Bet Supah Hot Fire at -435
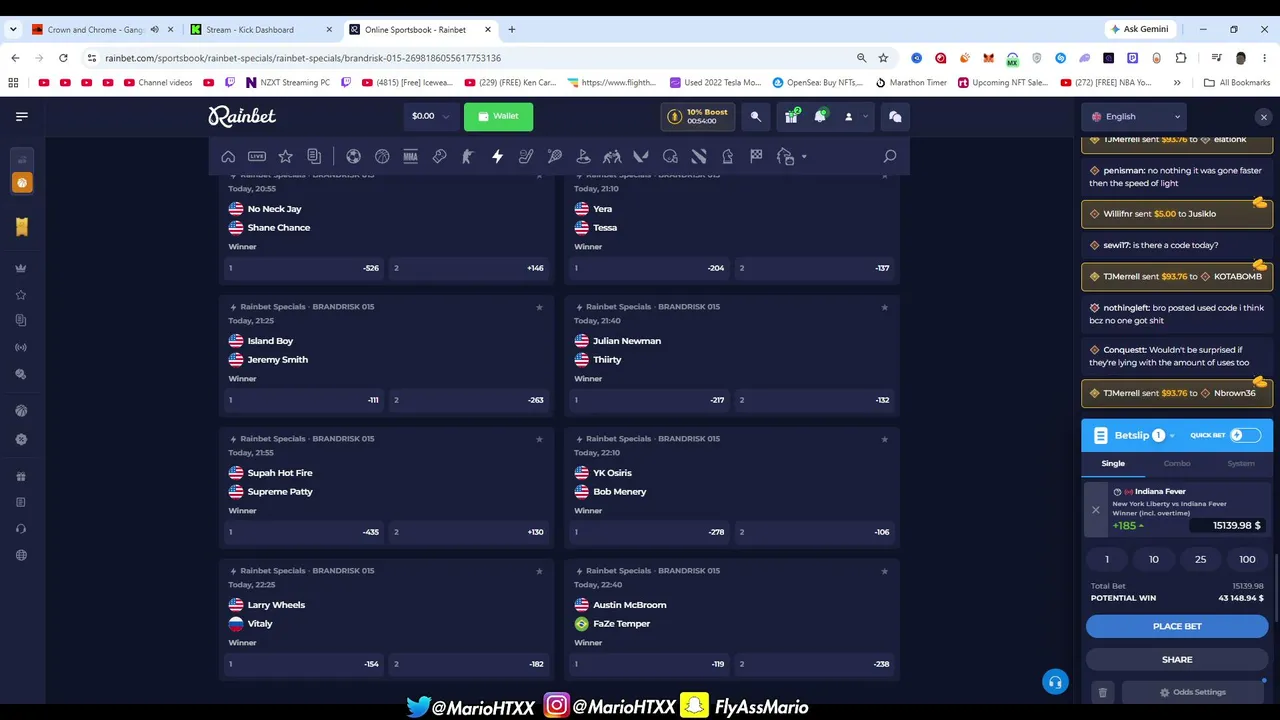1280x720 pixels. click(x=304, y=532)
